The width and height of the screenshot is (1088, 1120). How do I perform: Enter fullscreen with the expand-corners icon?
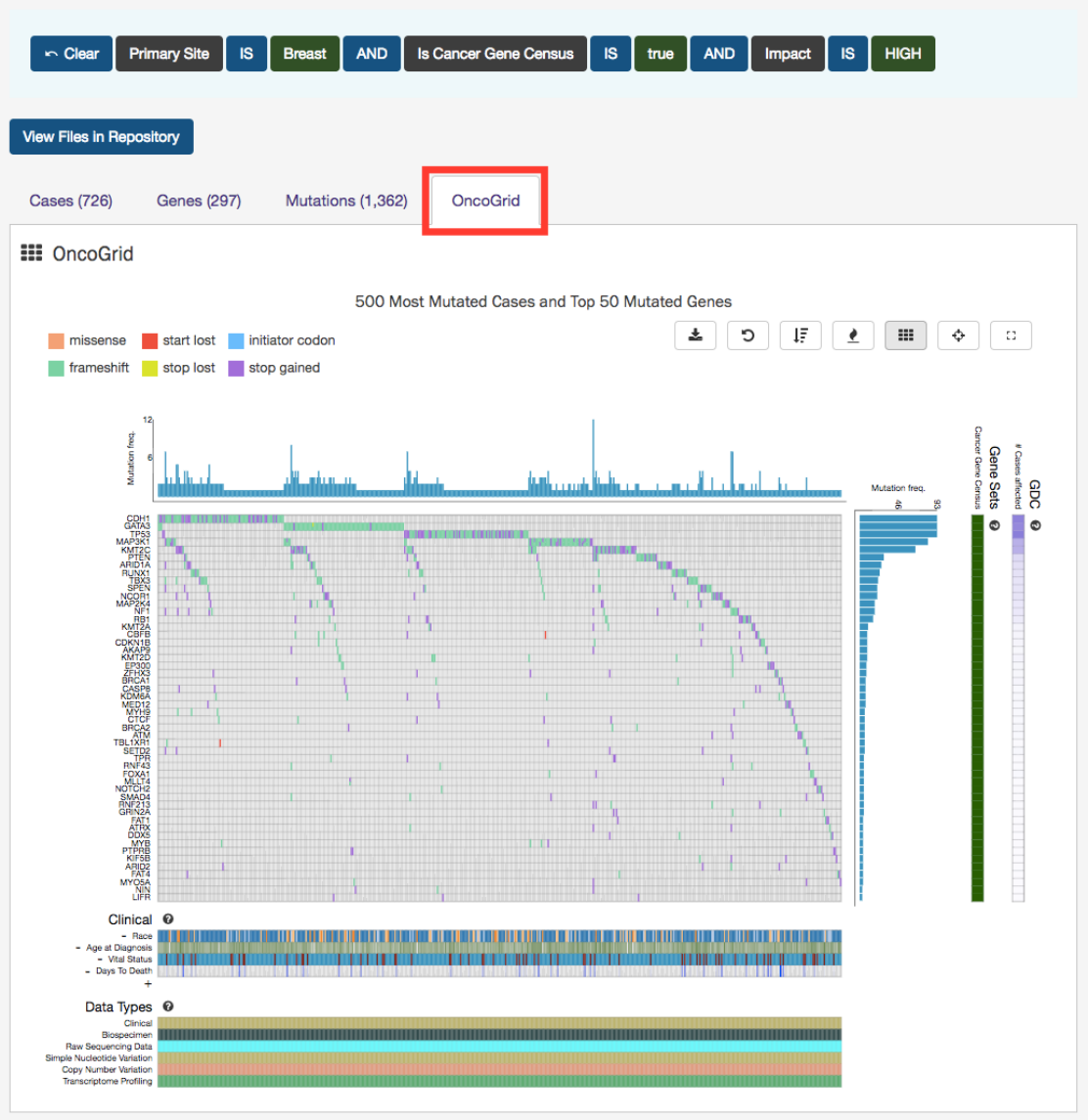click(x=1011, y=336)
